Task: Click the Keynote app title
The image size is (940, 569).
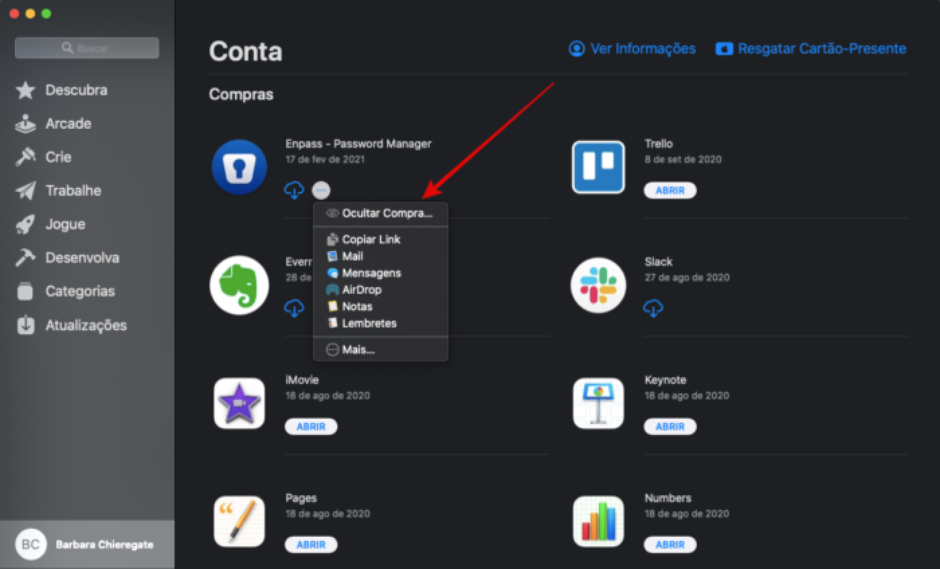Action: [x=665, y=380]
